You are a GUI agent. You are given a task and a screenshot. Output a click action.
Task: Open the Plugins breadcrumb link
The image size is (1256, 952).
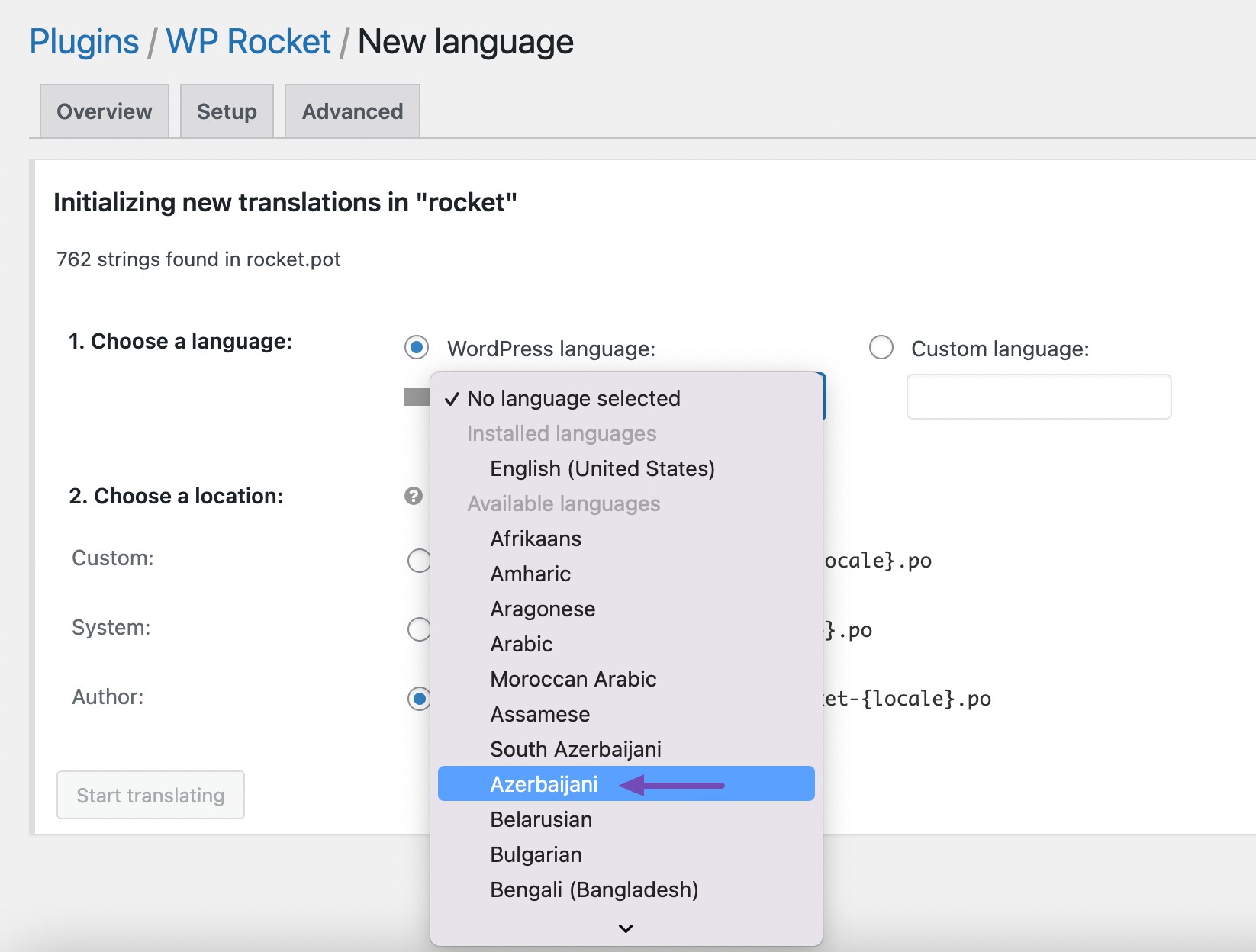pyautogui.click(x=83, y=42)
